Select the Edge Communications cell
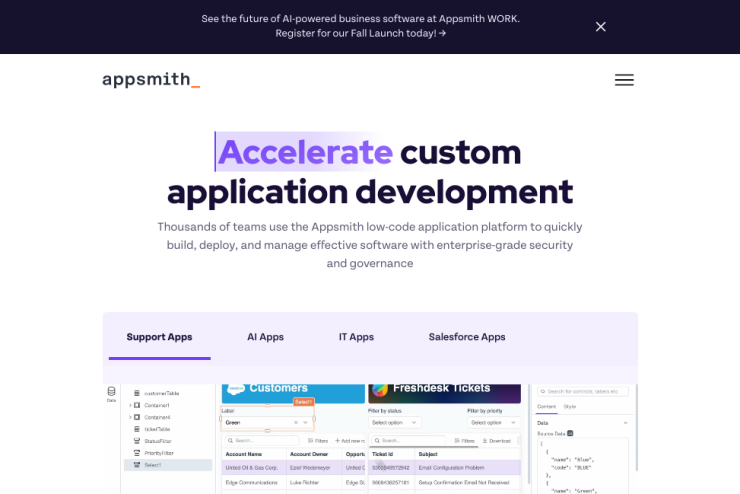This screenshot has width=740, height=494. [252, 483]
